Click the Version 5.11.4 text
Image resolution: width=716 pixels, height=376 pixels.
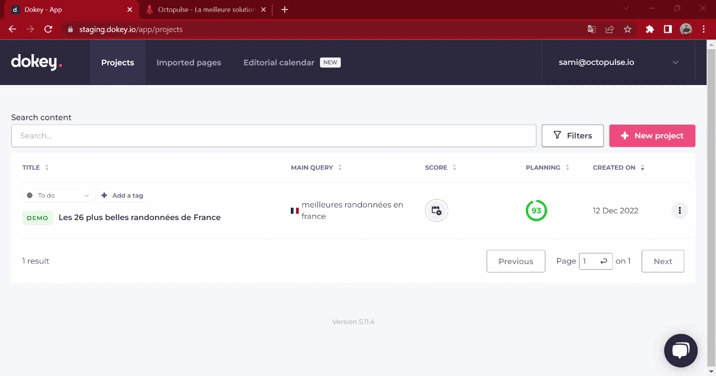click(353, 322)
